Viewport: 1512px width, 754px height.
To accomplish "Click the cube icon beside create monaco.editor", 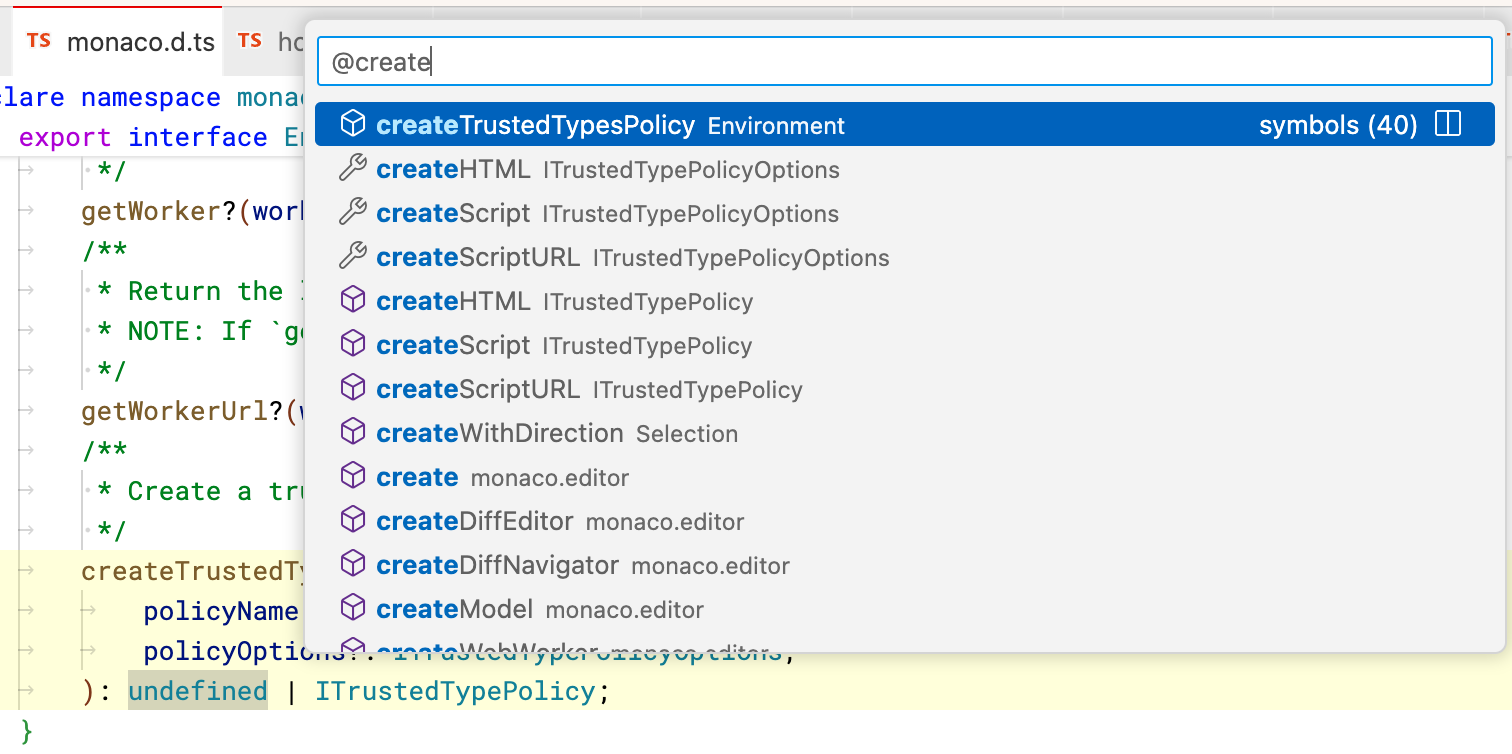I will click(353, 476).
